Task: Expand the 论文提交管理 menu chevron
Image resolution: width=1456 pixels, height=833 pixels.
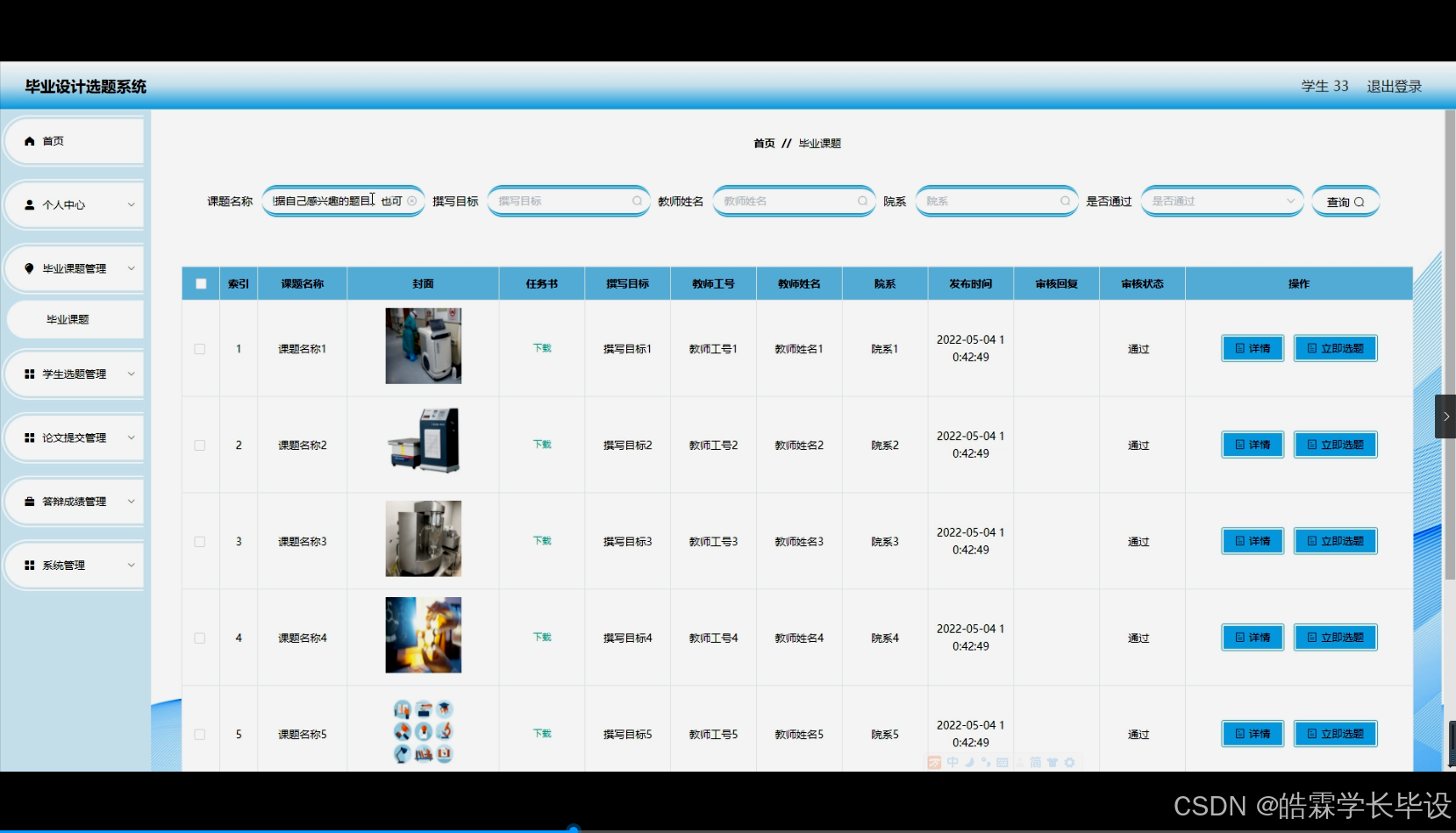Action: [x=132, y=438]
